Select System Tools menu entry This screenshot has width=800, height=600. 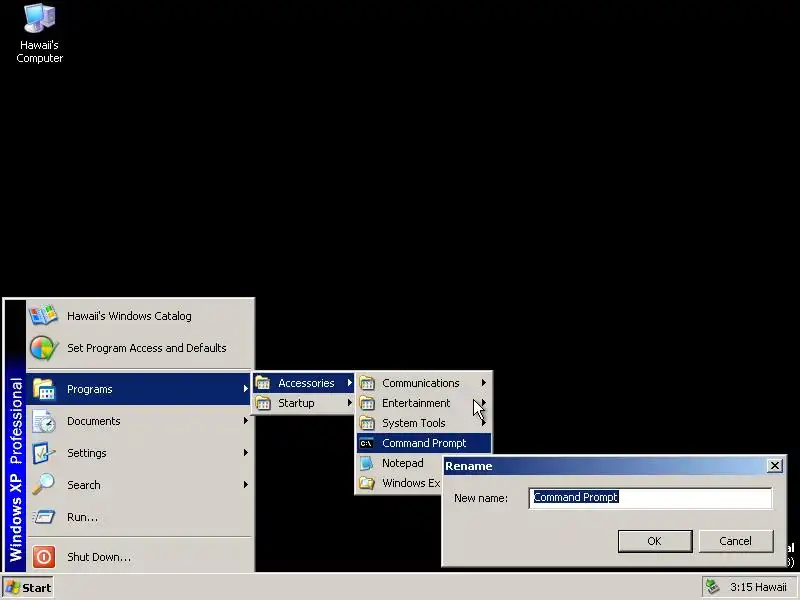(424, 423)
